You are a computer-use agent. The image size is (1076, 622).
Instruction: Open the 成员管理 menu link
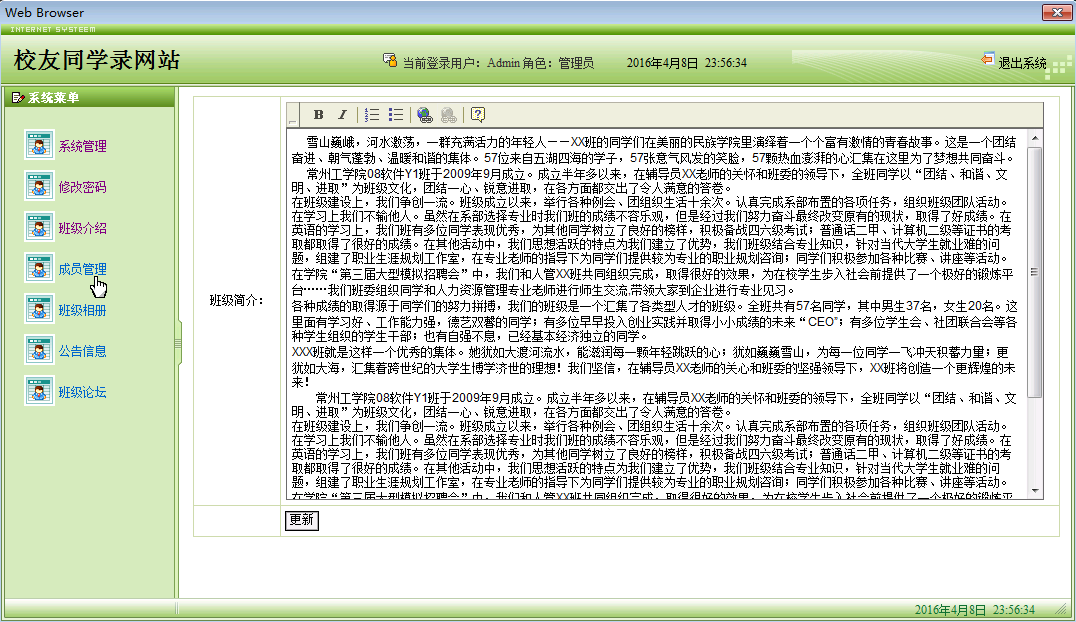(82, 269)
